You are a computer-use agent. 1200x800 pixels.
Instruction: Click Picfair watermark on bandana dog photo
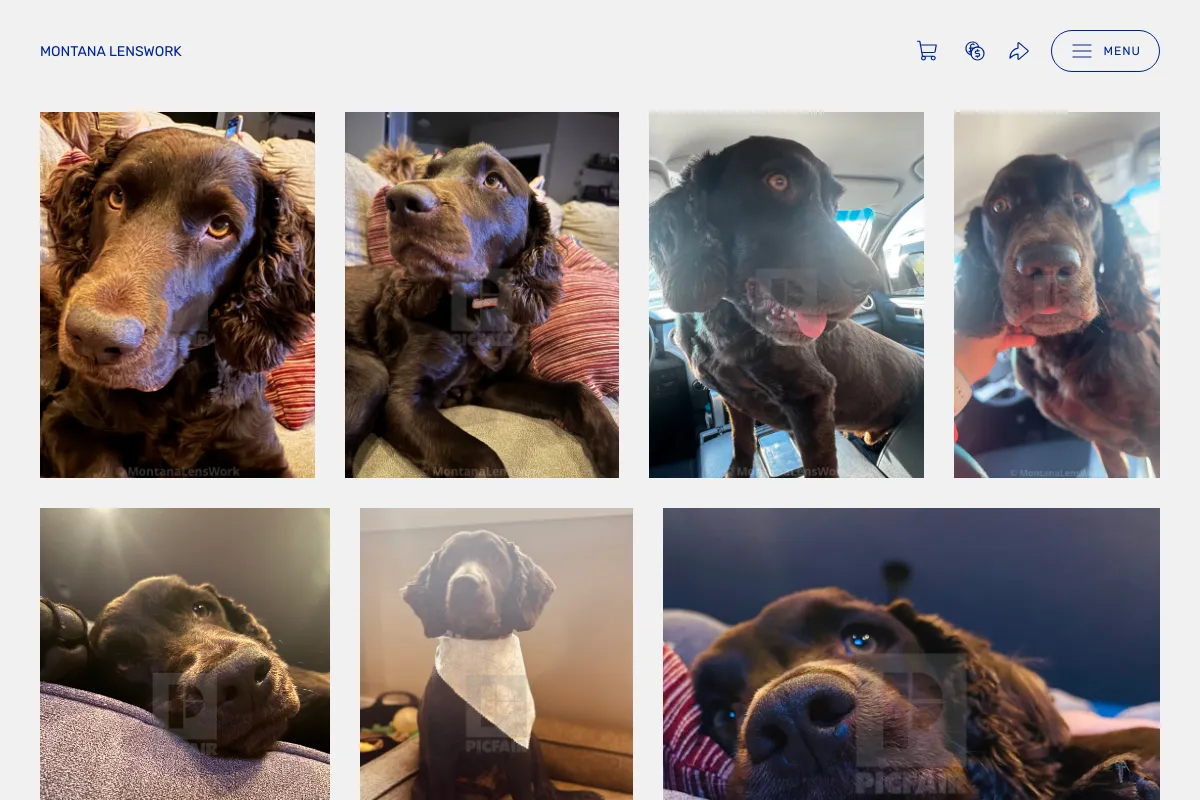point(497,713)
